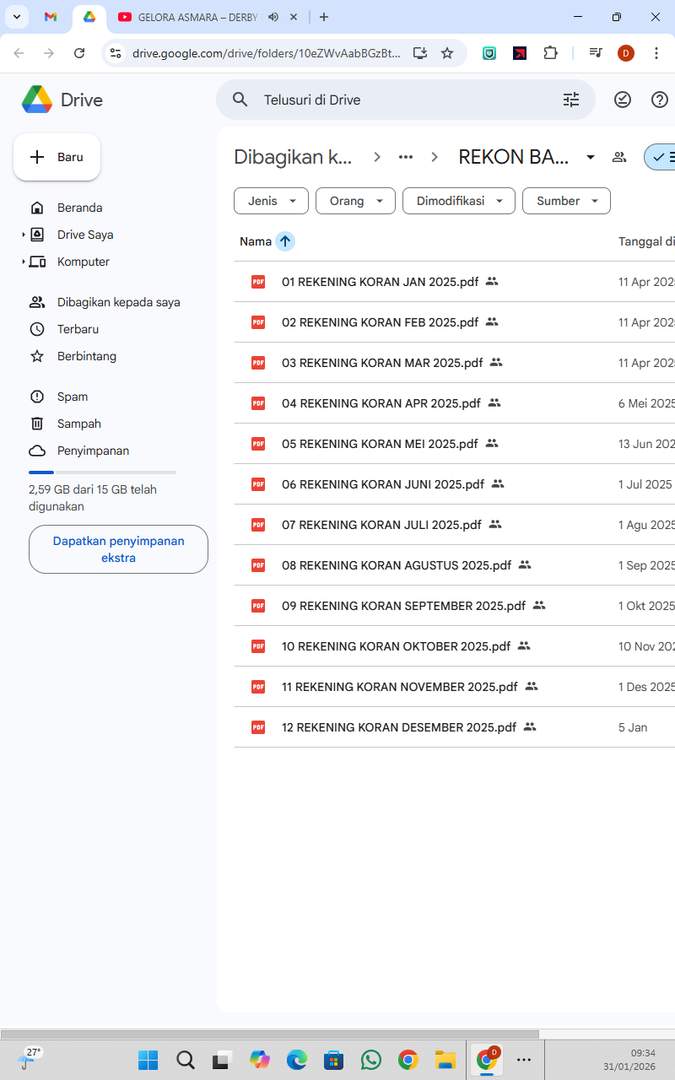Open the Dimodifikasi filter dropdown

(459, 201)
